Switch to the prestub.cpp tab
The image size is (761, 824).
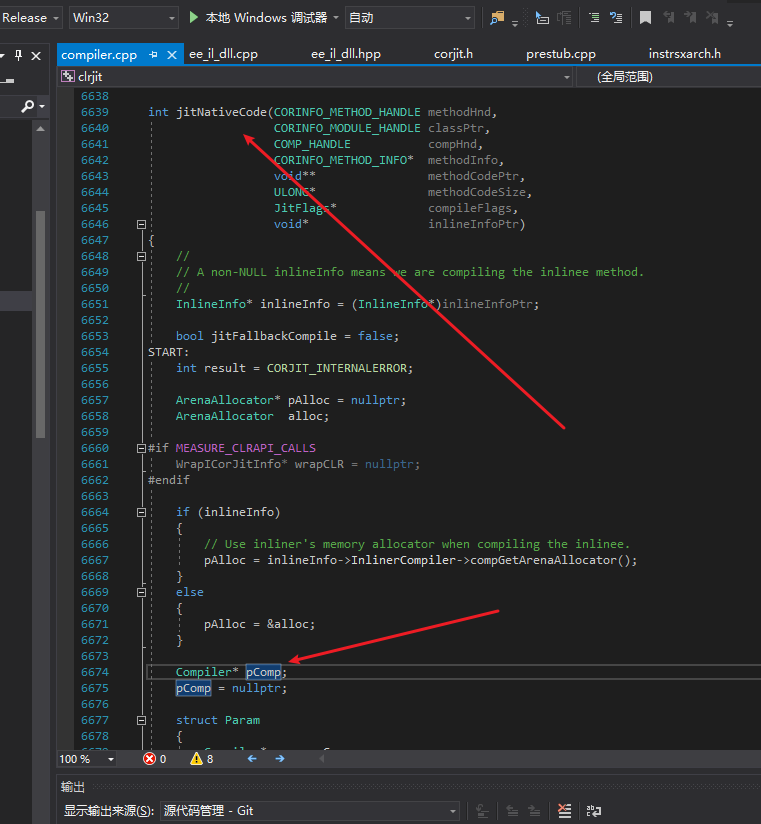(561, 54)
